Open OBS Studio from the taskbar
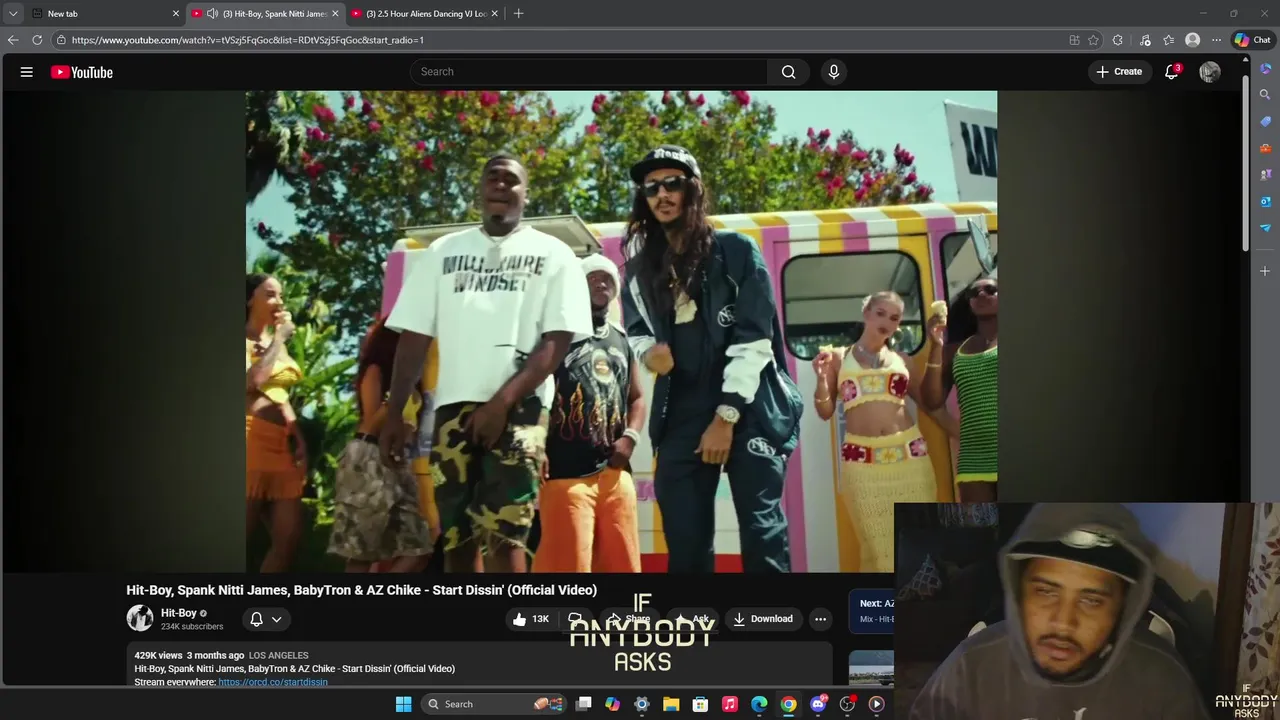The width and height of the screenshot is (1280, 720). coord(847,704)
